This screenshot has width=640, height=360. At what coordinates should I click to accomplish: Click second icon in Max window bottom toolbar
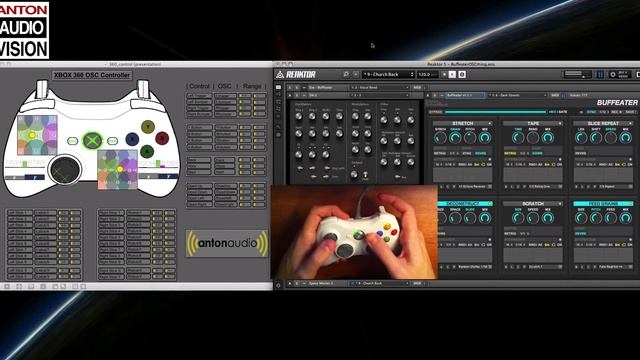point(19,287)
